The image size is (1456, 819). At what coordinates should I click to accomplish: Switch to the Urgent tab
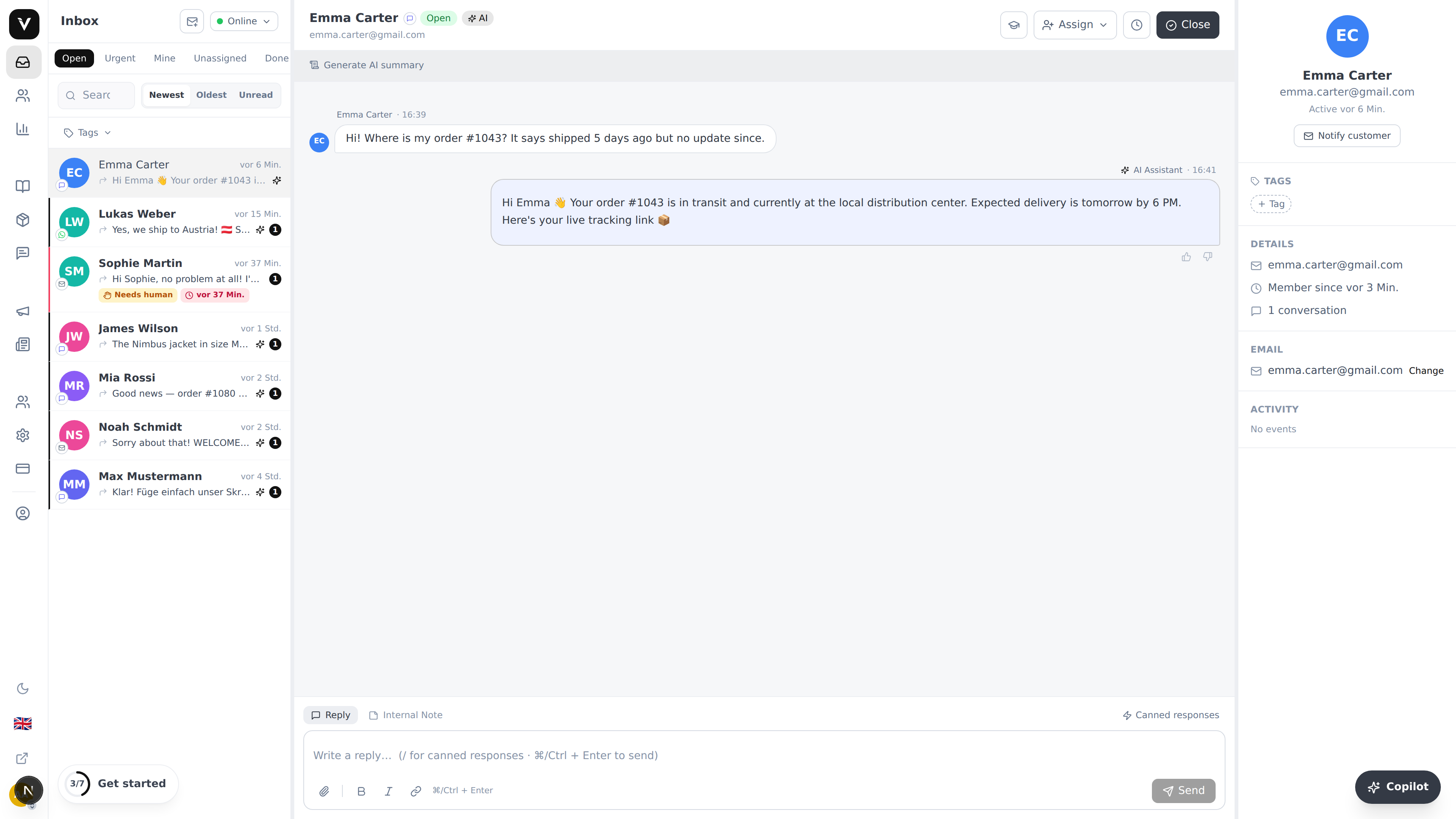click(x=120, y=58)
